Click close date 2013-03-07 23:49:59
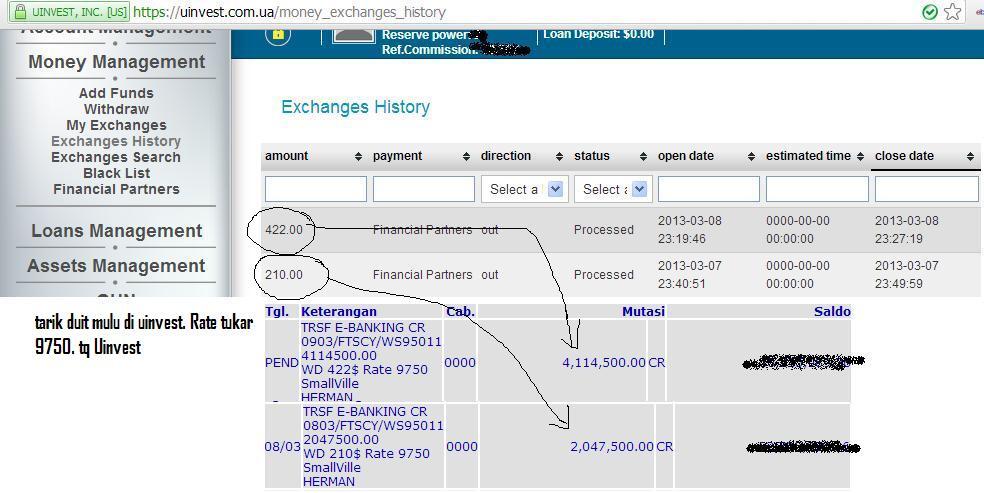984x493 pixels. pos(907,275)
